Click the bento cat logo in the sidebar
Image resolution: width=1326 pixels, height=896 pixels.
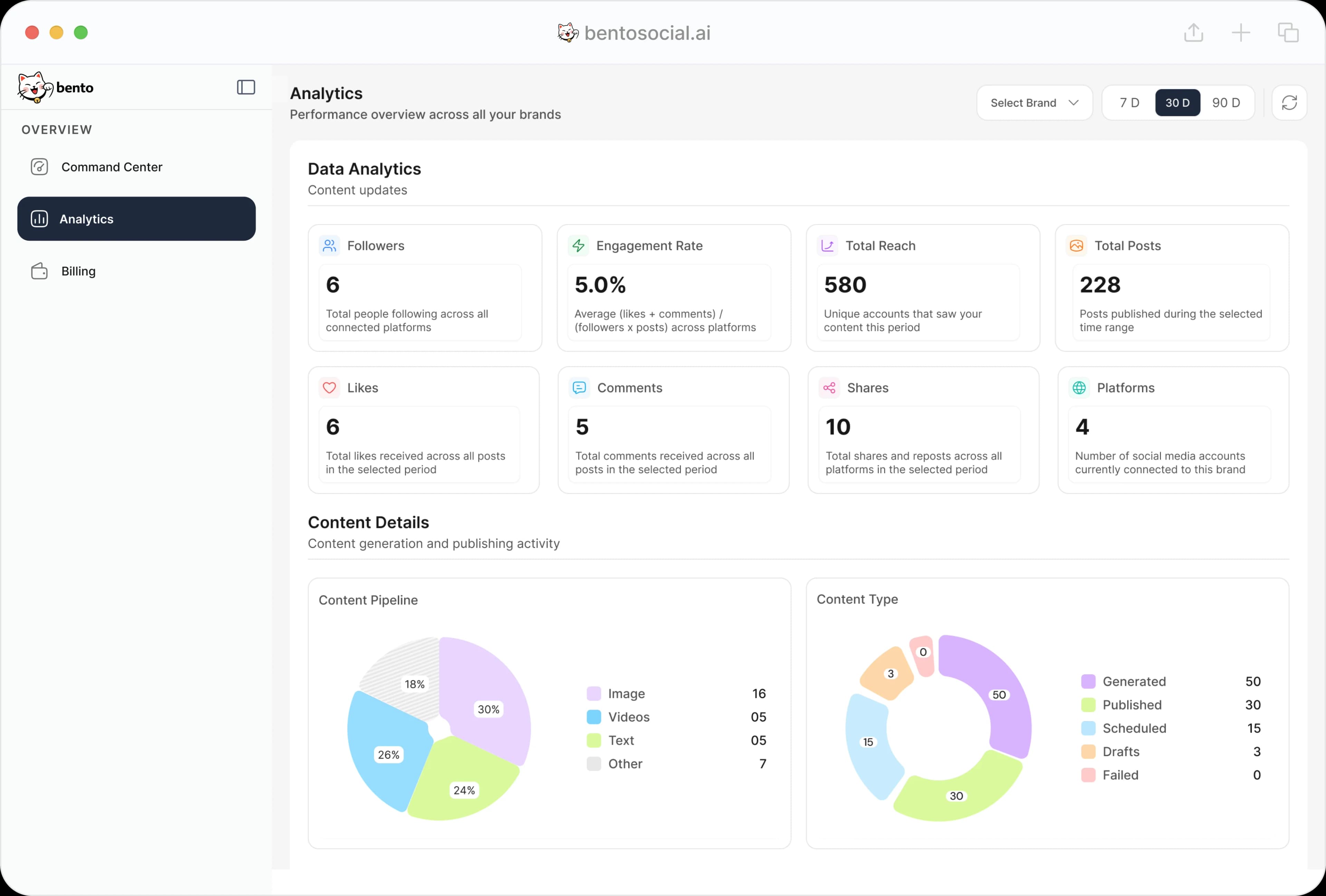(x=35, y=87)
